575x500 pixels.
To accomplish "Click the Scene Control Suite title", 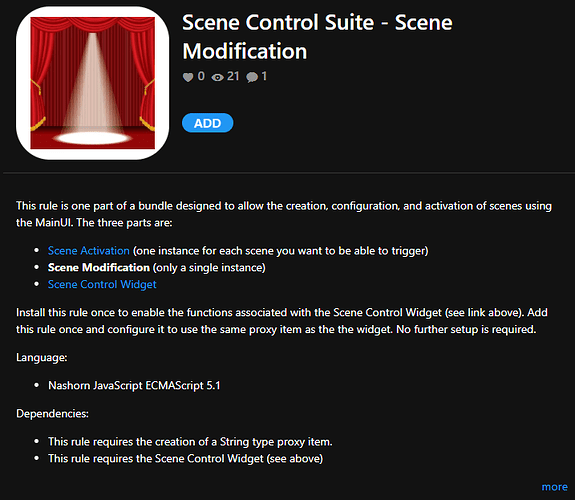I will point(317,37).
